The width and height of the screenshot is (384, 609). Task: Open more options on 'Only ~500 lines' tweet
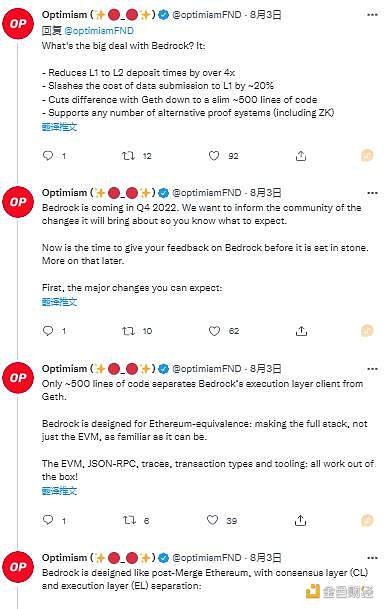[372, 369]
